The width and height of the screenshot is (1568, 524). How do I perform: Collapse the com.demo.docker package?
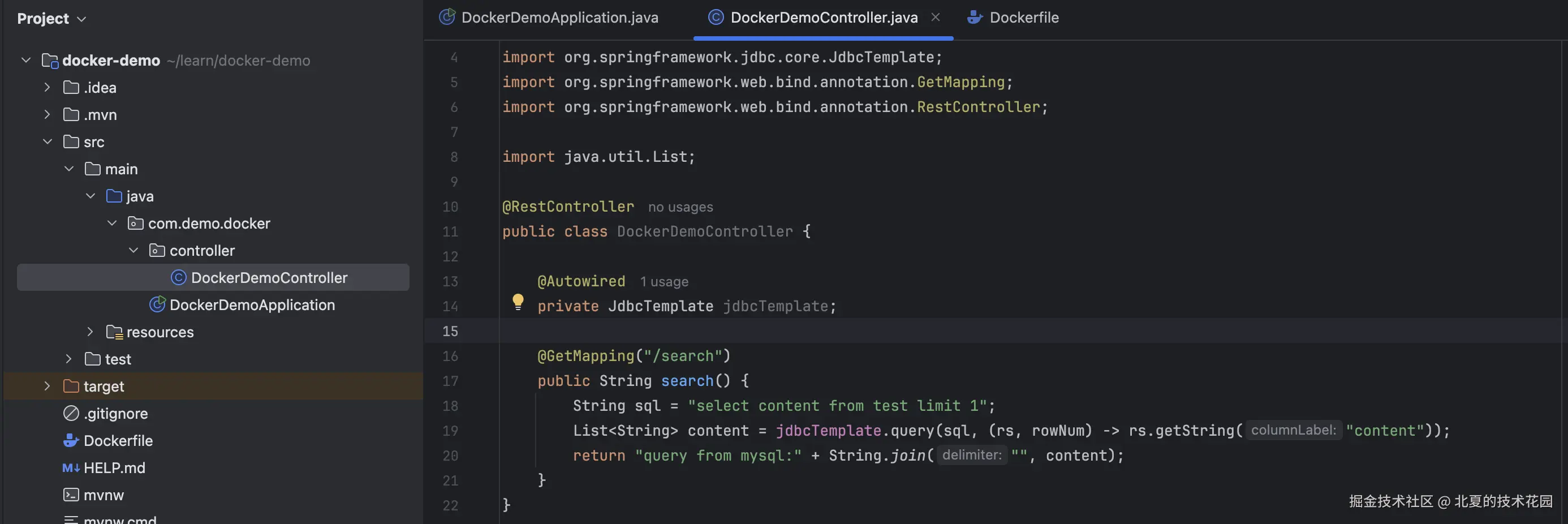click(x=111, y=224)
